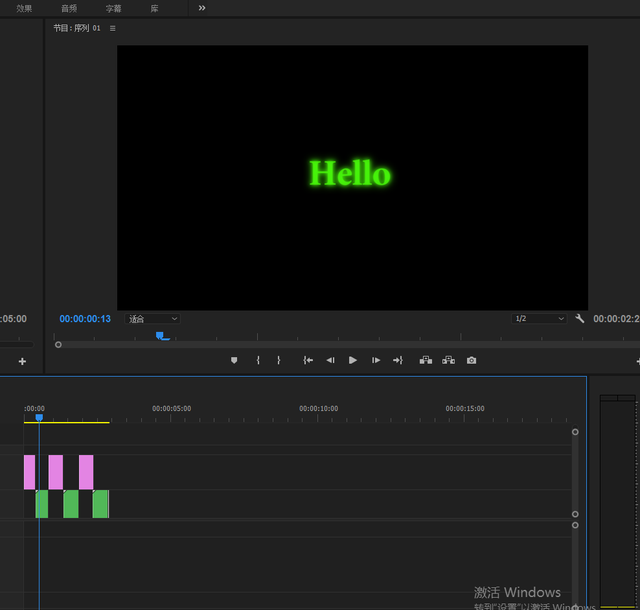
Task: Add a marker with the marker icon
Action: [234, 360]
